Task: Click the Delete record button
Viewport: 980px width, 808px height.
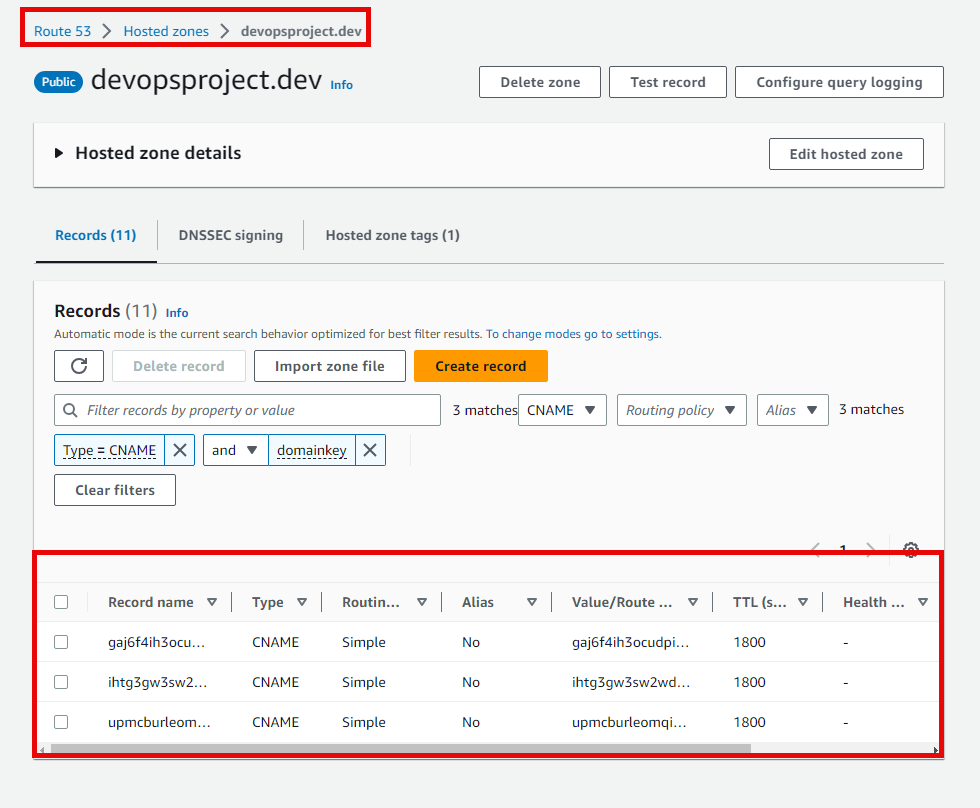Action: click(179, 366)
